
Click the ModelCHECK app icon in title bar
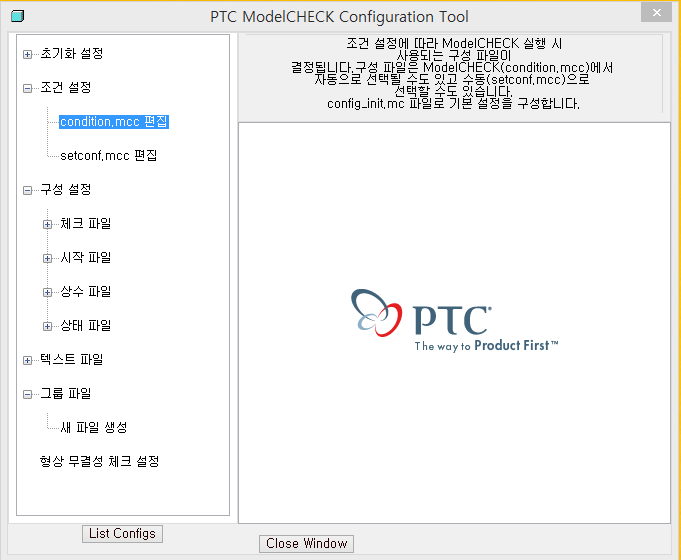(x=18, y=17)
